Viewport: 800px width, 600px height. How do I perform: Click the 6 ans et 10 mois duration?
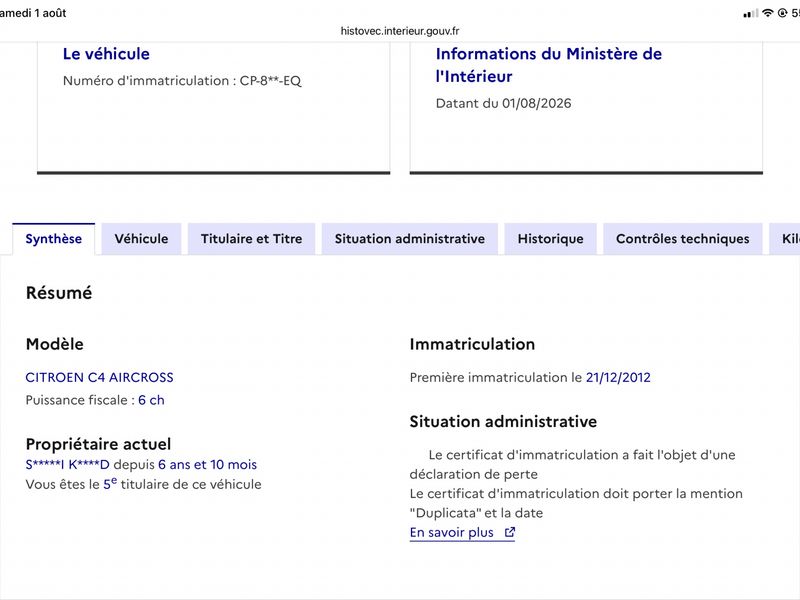208,465
